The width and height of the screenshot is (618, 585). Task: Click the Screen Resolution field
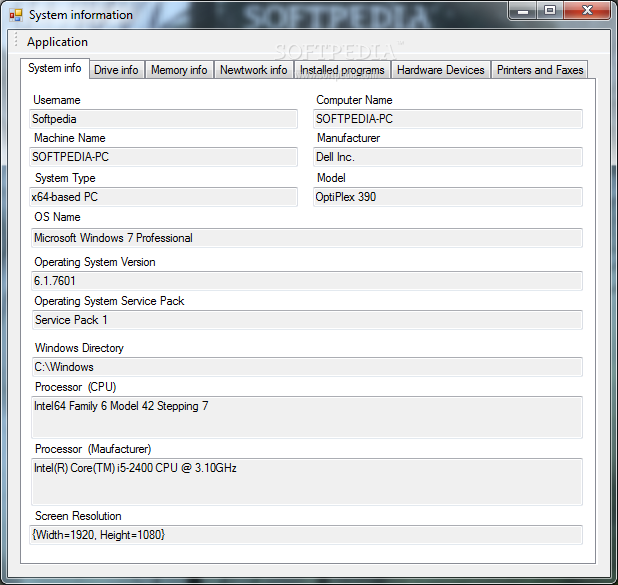[x=306, y=535]
